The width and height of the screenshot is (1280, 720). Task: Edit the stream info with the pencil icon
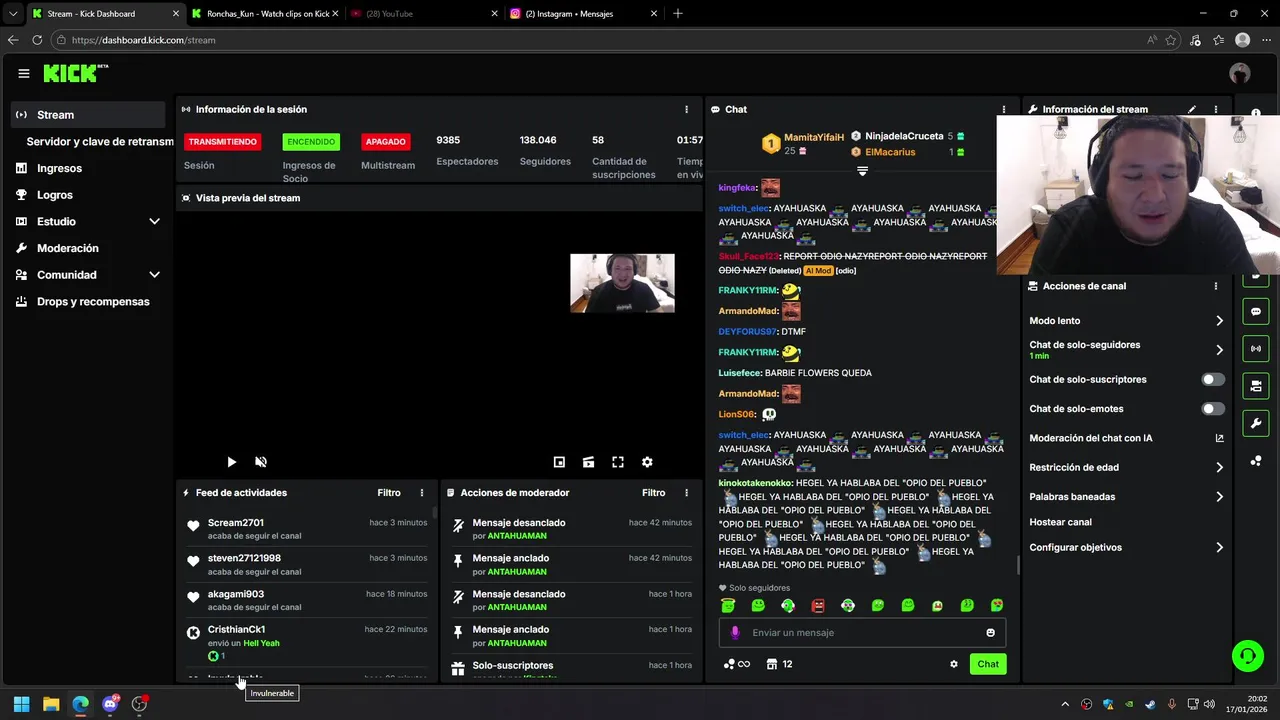click(1191, 109)
